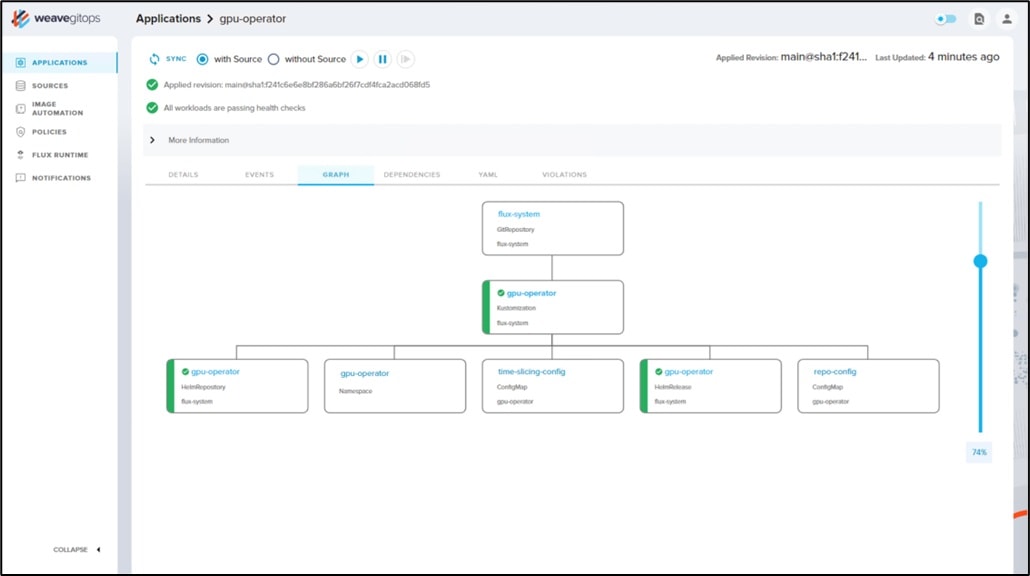
Task: Switch to the Violations tab
Action: (564, 175)
